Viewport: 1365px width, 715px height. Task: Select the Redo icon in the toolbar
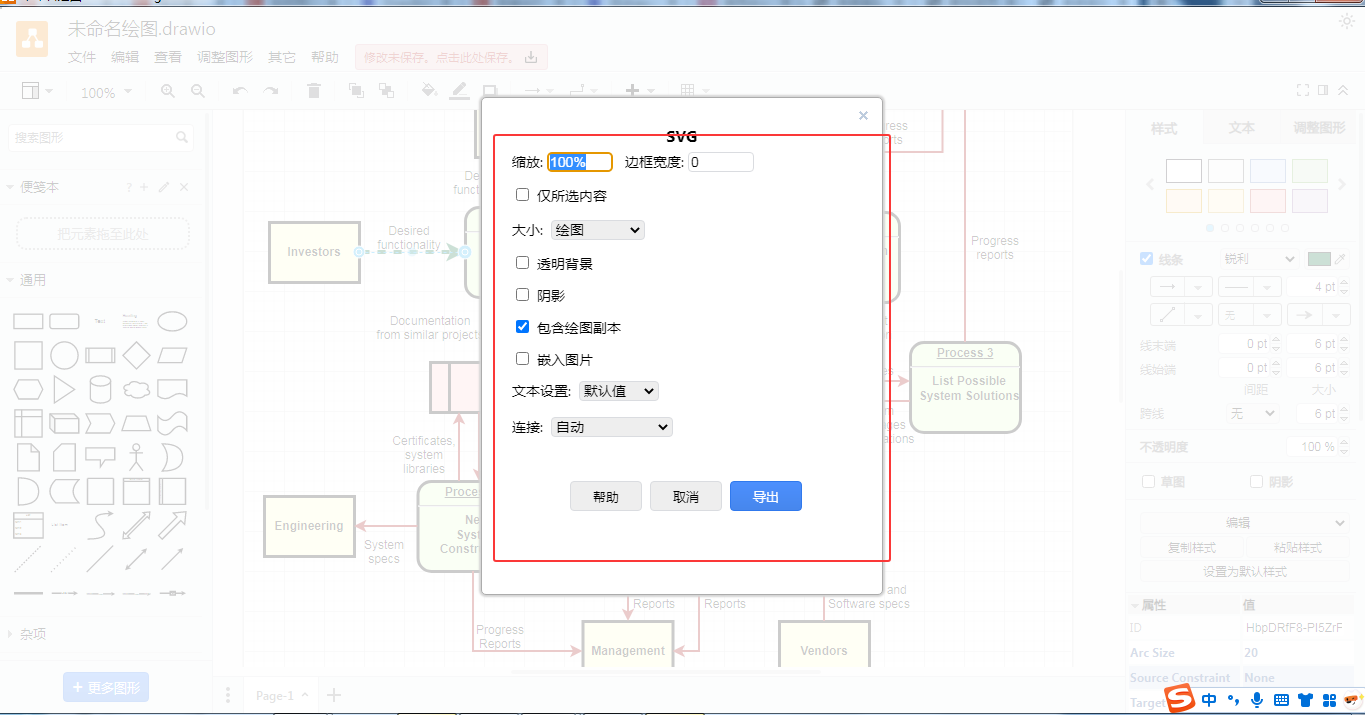point(270,91)
